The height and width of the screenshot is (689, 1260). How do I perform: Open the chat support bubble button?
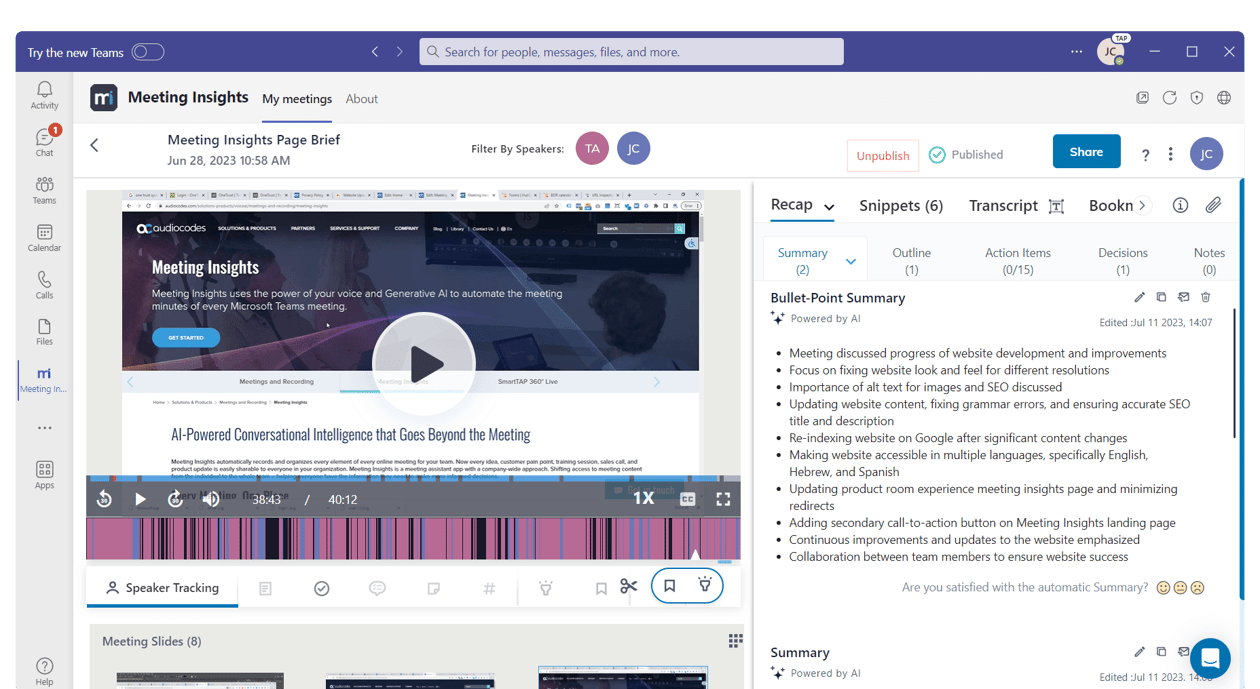point(1210,658)
